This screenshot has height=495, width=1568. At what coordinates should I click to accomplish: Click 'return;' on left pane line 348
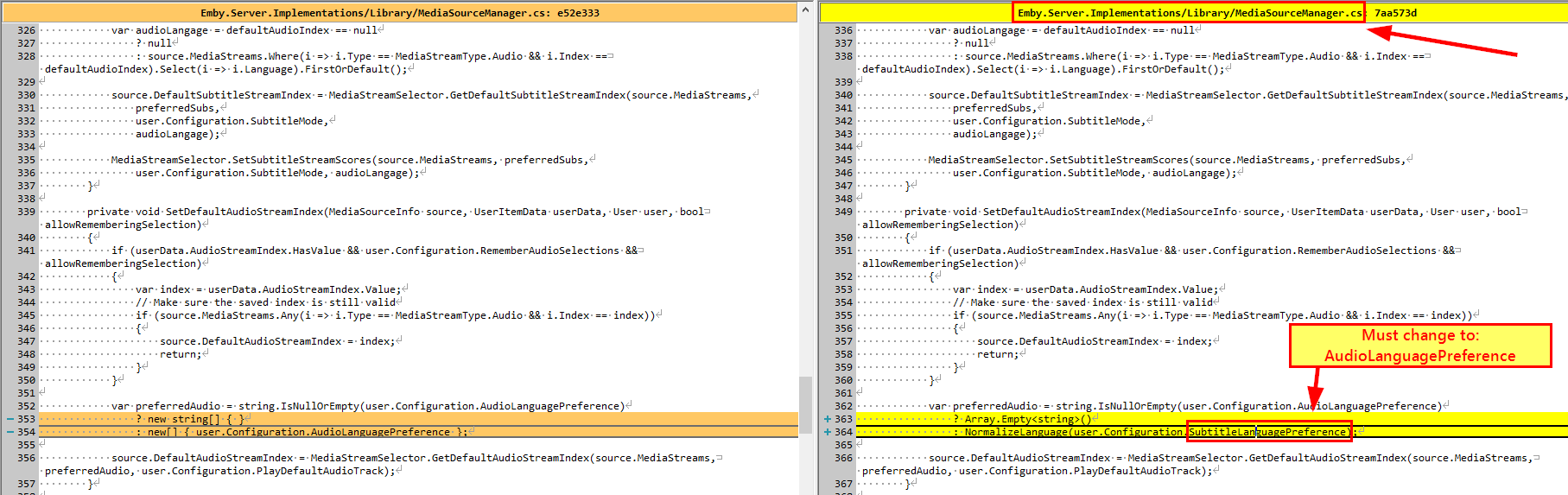[x=181, y=354]
